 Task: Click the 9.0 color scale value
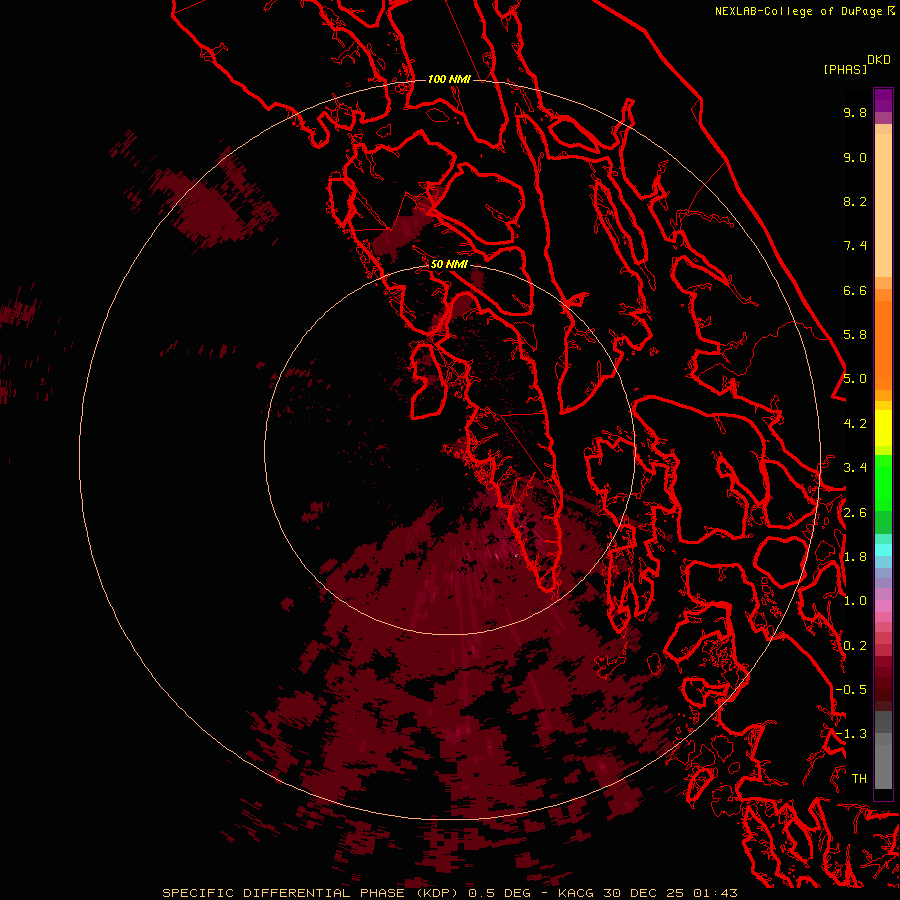(855, 157)
